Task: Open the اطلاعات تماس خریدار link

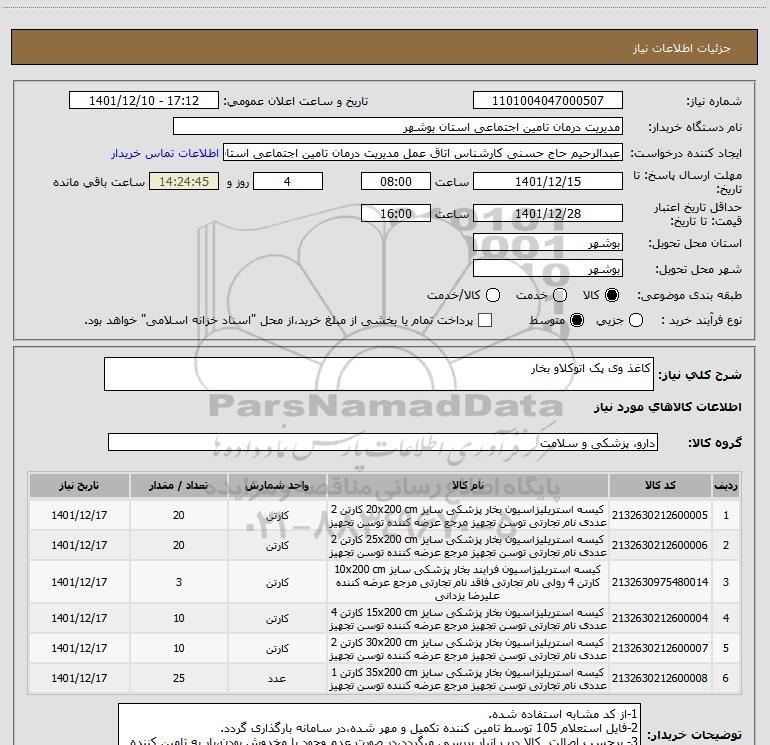Action: 165,153
